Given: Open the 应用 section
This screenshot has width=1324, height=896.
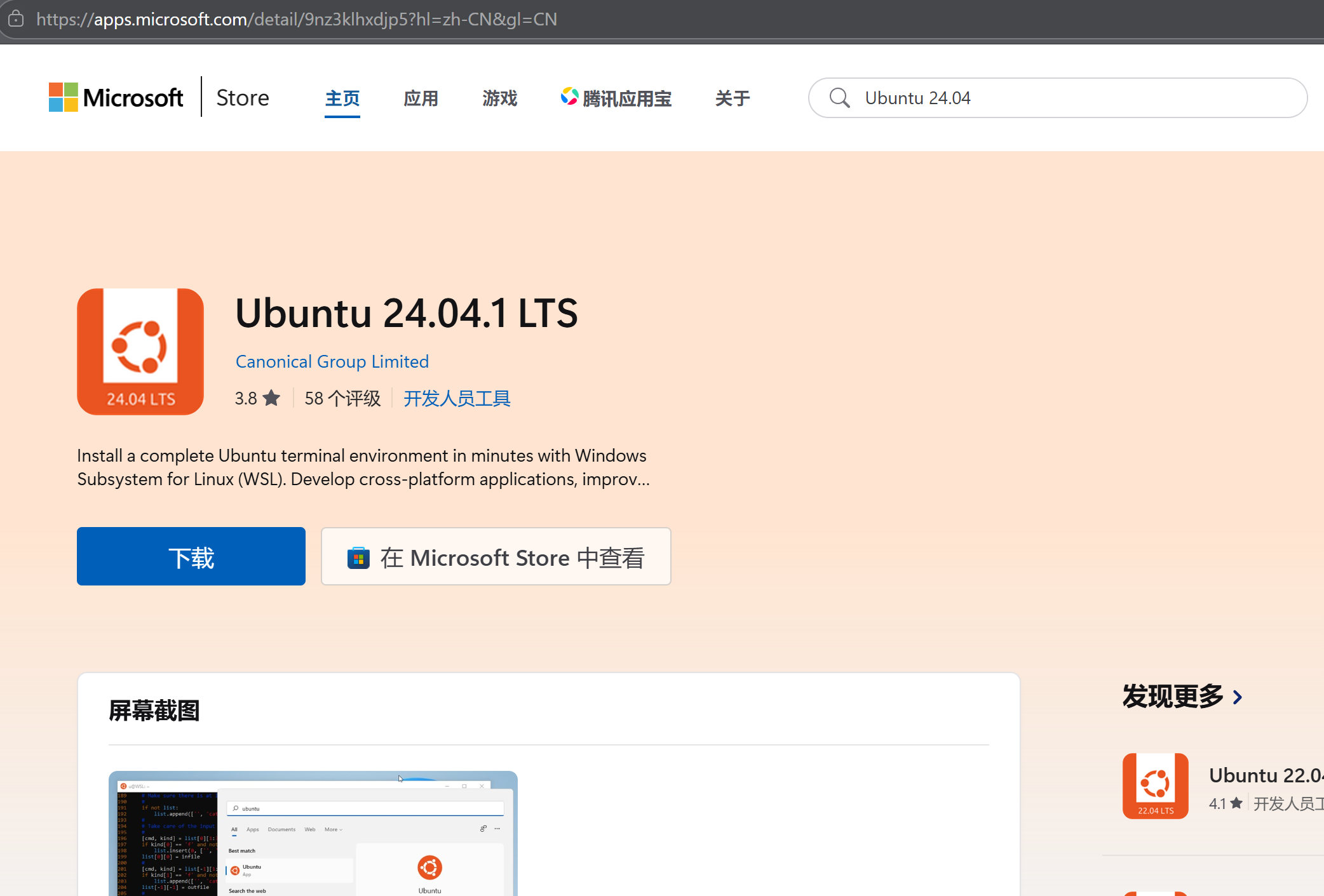Looking at the screenshot, I should click(421, 98).
